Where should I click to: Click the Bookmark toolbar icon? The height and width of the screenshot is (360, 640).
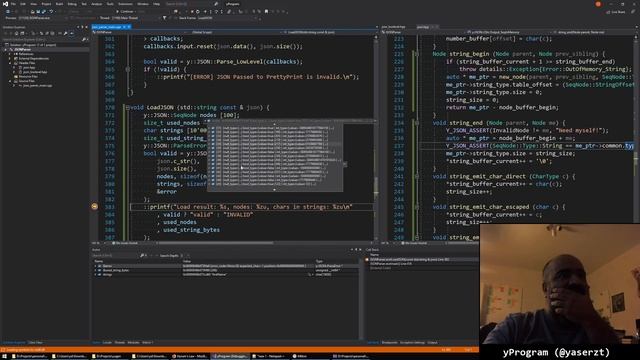266,11
